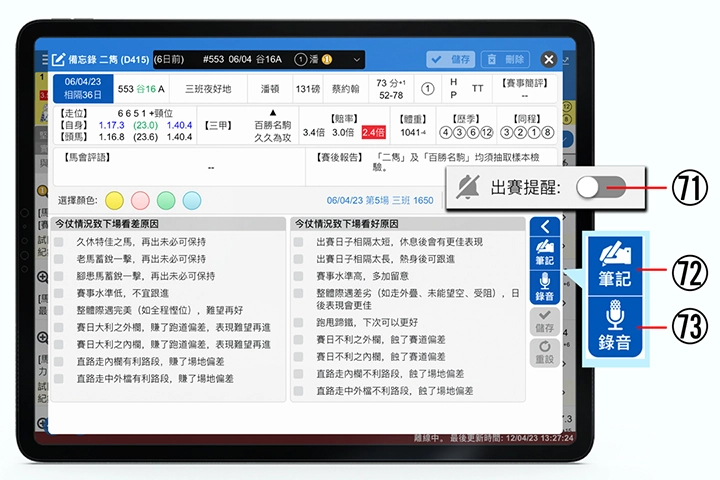Tick 整體際遇完美(如全程慳位),難望再好
Image resolution: width=720 pixels, height=480 pixels.
(59, 310)
